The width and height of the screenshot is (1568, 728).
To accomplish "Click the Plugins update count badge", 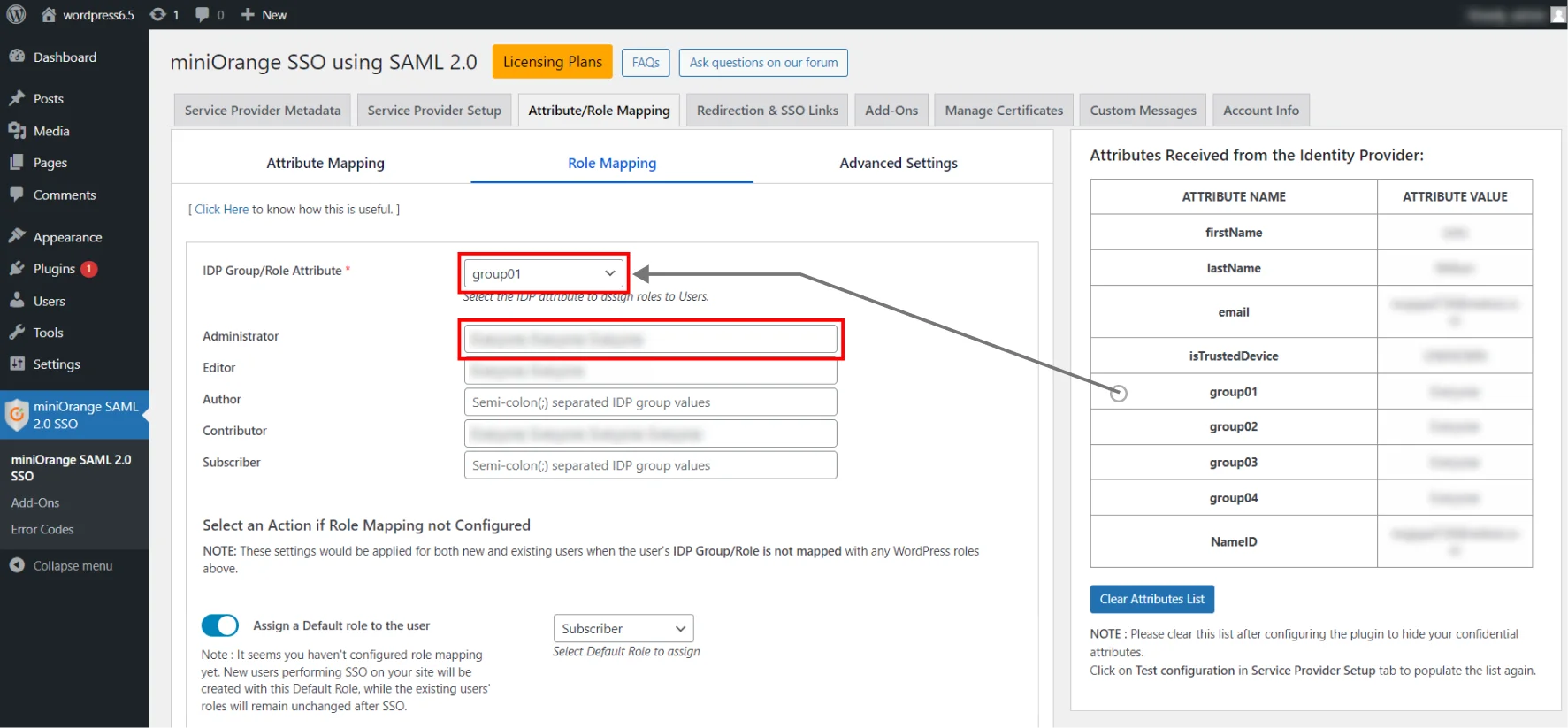I will click(x=89, y=269).
